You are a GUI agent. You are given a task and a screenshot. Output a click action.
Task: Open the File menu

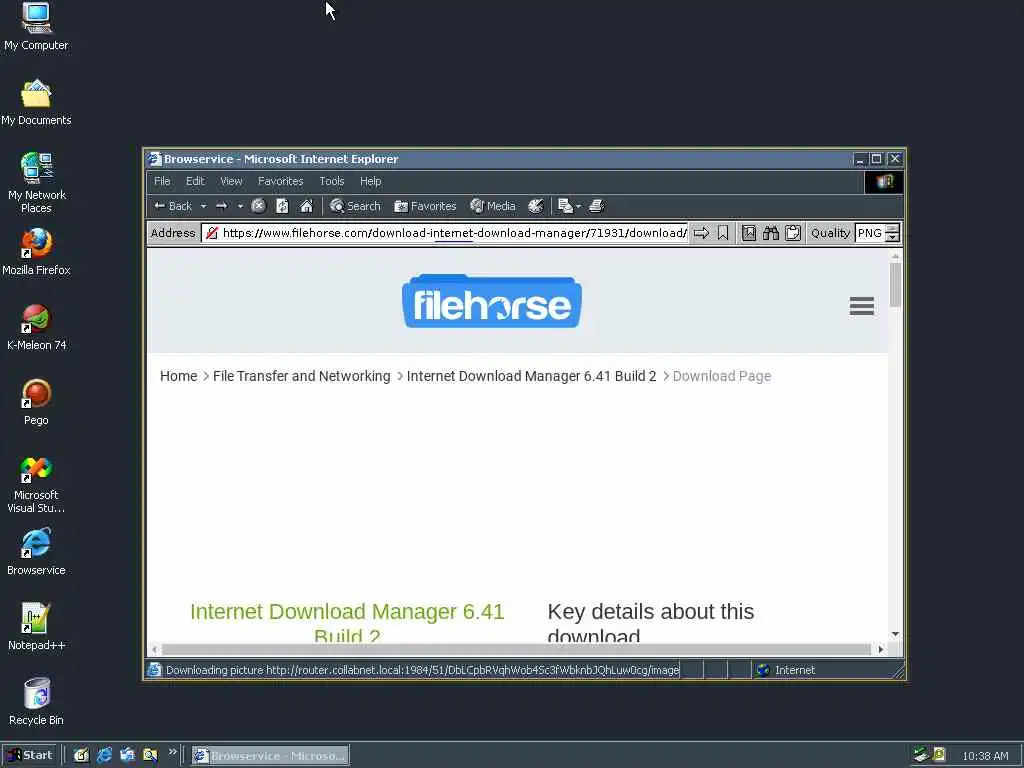pos(162,182)
